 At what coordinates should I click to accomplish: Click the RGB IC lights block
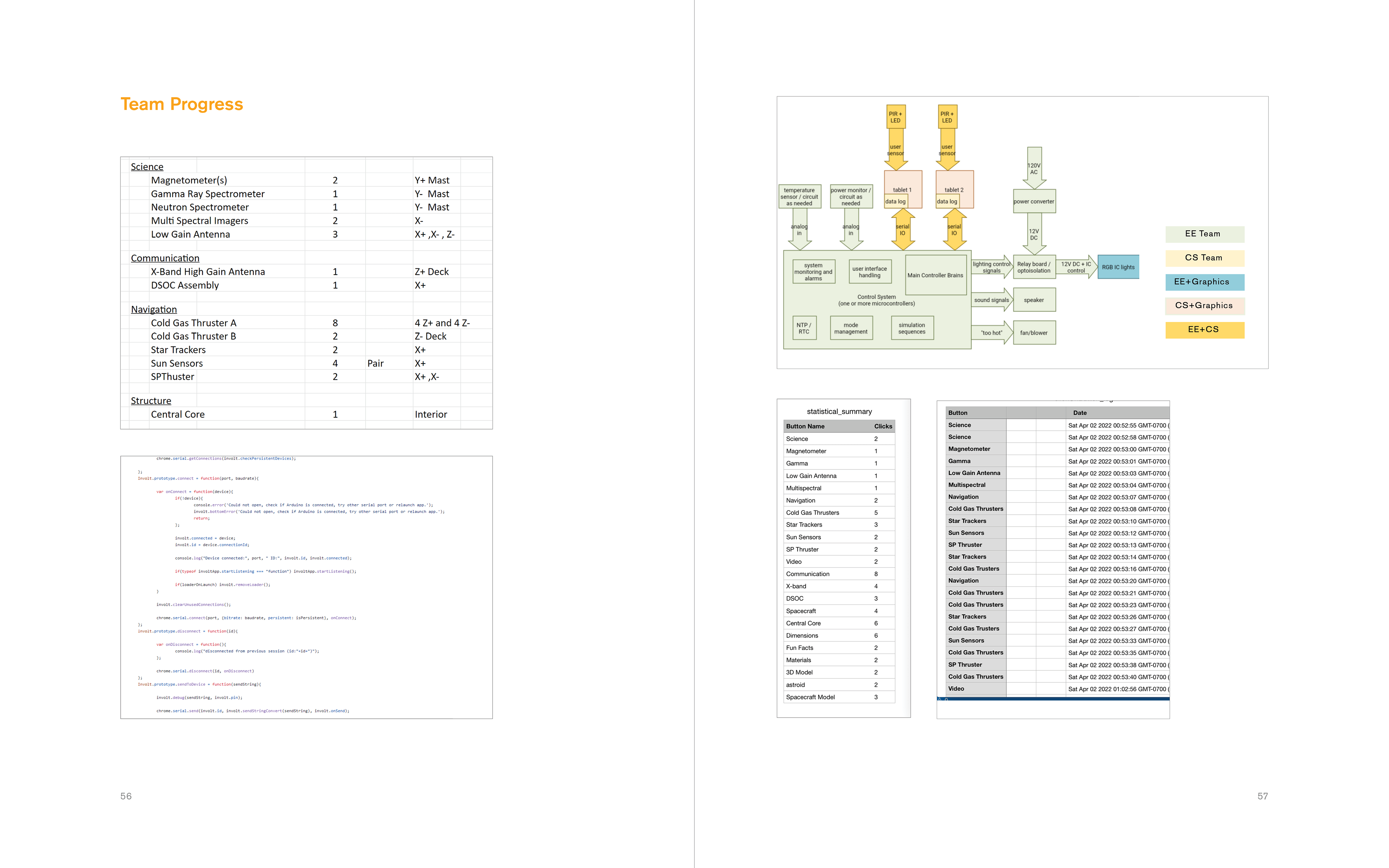(x=1117, y=267)
